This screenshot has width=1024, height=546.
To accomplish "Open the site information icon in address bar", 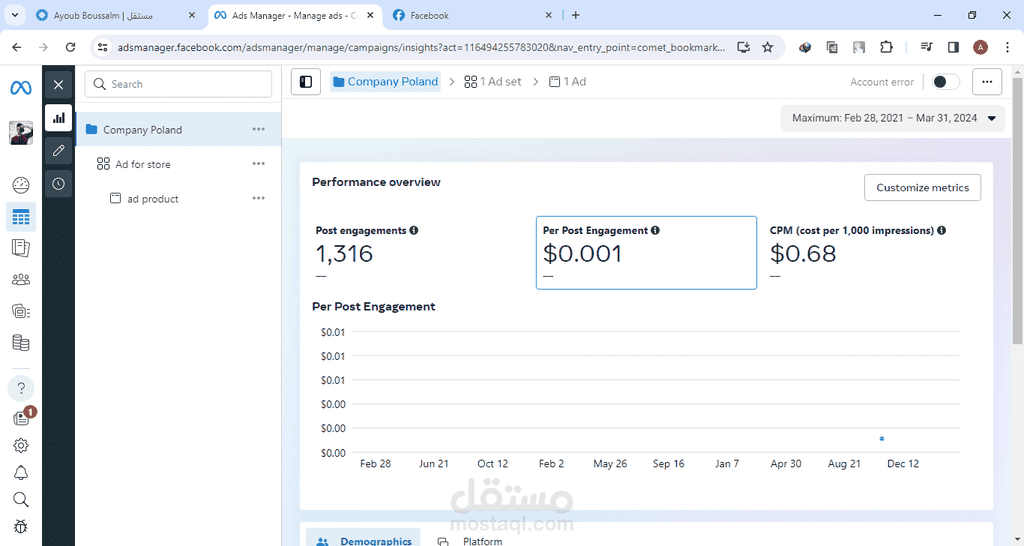I will [x=101, y=47].
